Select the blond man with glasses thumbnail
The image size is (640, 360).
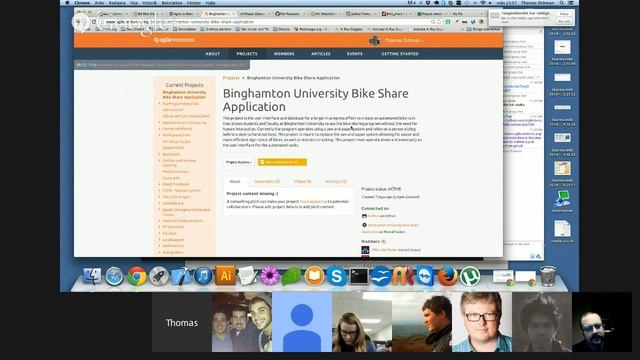click(x=482, y=322)
